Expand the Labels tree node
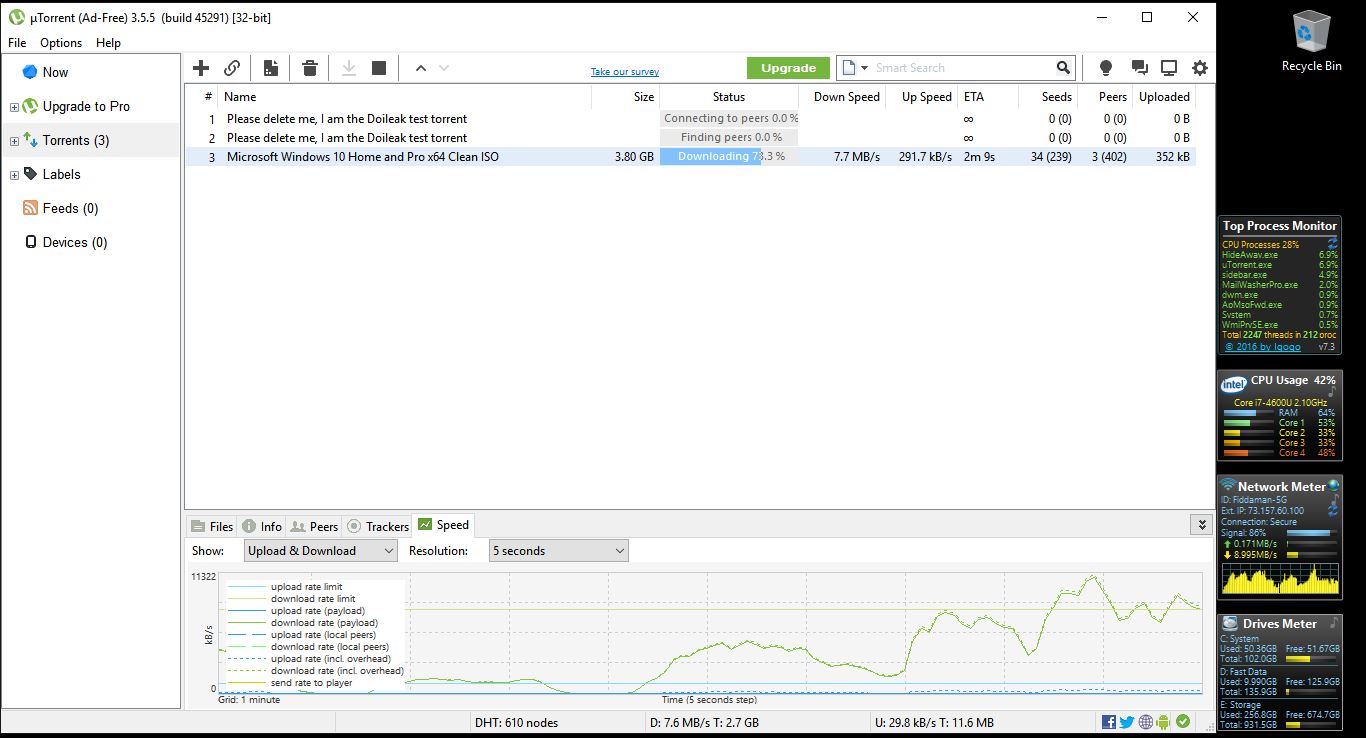The width and height of the screenshot is (1366, 738). coord(14,175)
